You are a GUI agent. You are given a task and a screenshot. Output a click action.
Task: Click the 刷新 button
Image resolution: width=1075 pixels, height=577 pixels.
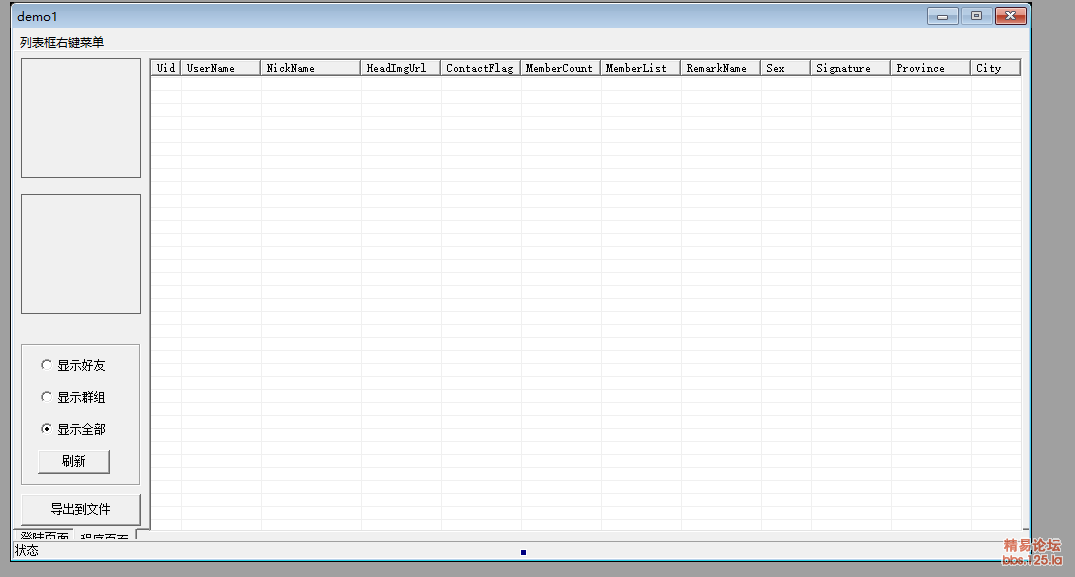tap(73, 461)
